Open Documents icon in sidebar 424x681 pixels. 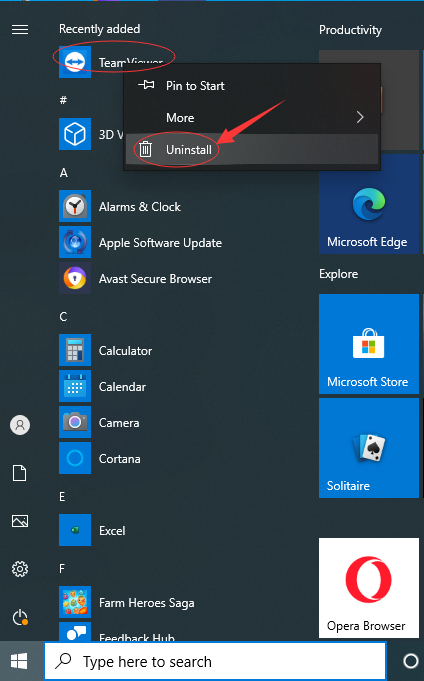(20, 473)
